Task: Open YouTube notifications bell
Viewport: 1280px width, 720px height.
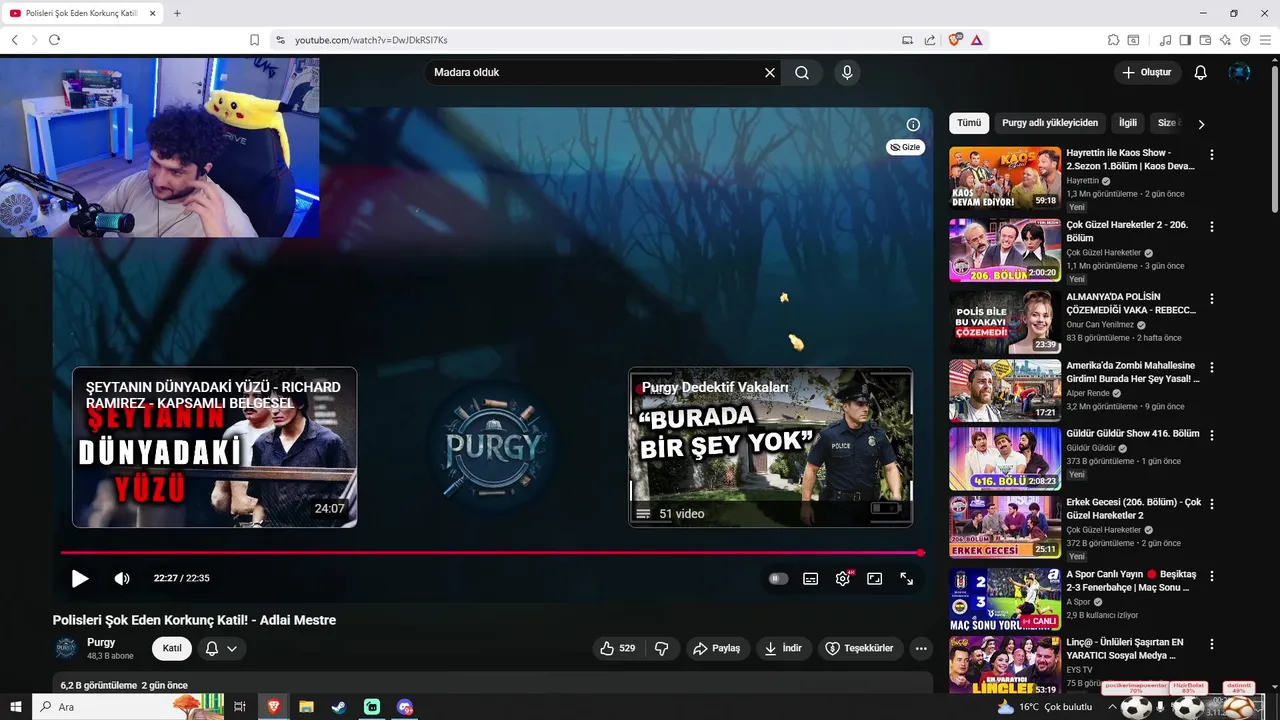Action: [x=1201, y=73]
